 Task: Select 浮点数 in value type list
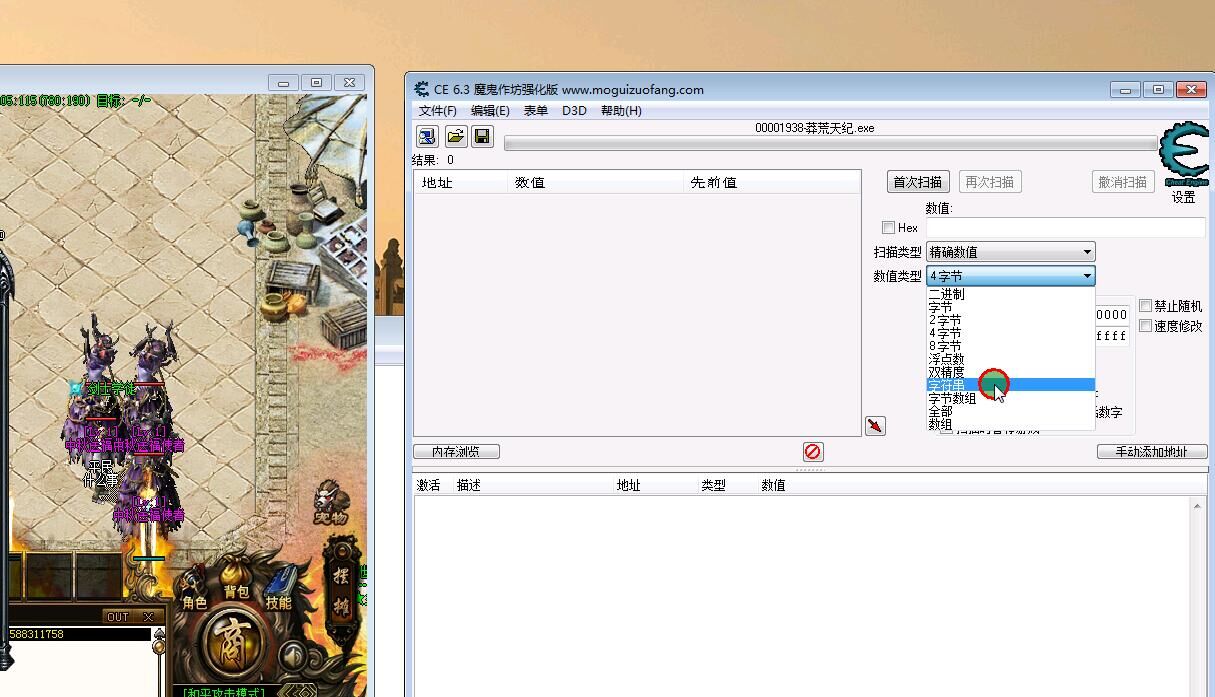coord(1010,360)
